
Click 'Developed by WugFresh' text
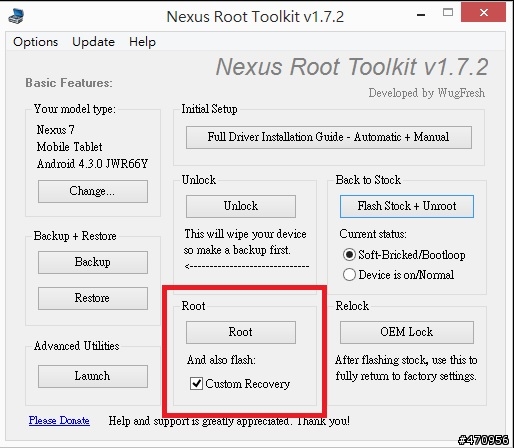click(427, 93)
